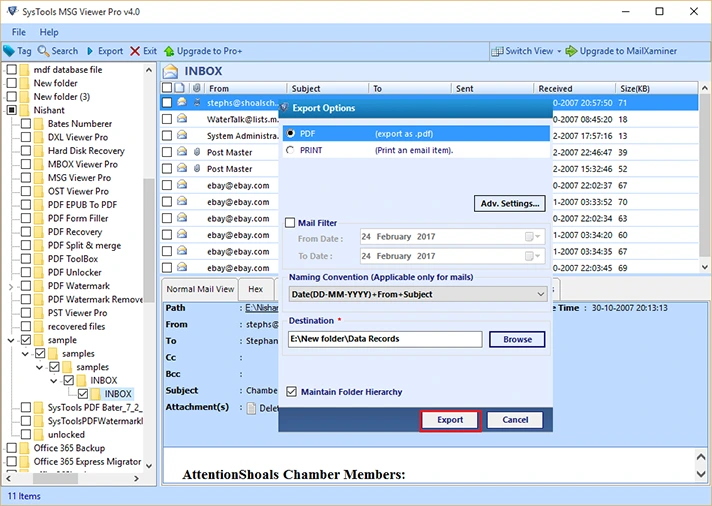Viewport: 712px width, 506px height.
Task: Click the OST Viewer Pro folder icon
Action: tap(39, 191)
